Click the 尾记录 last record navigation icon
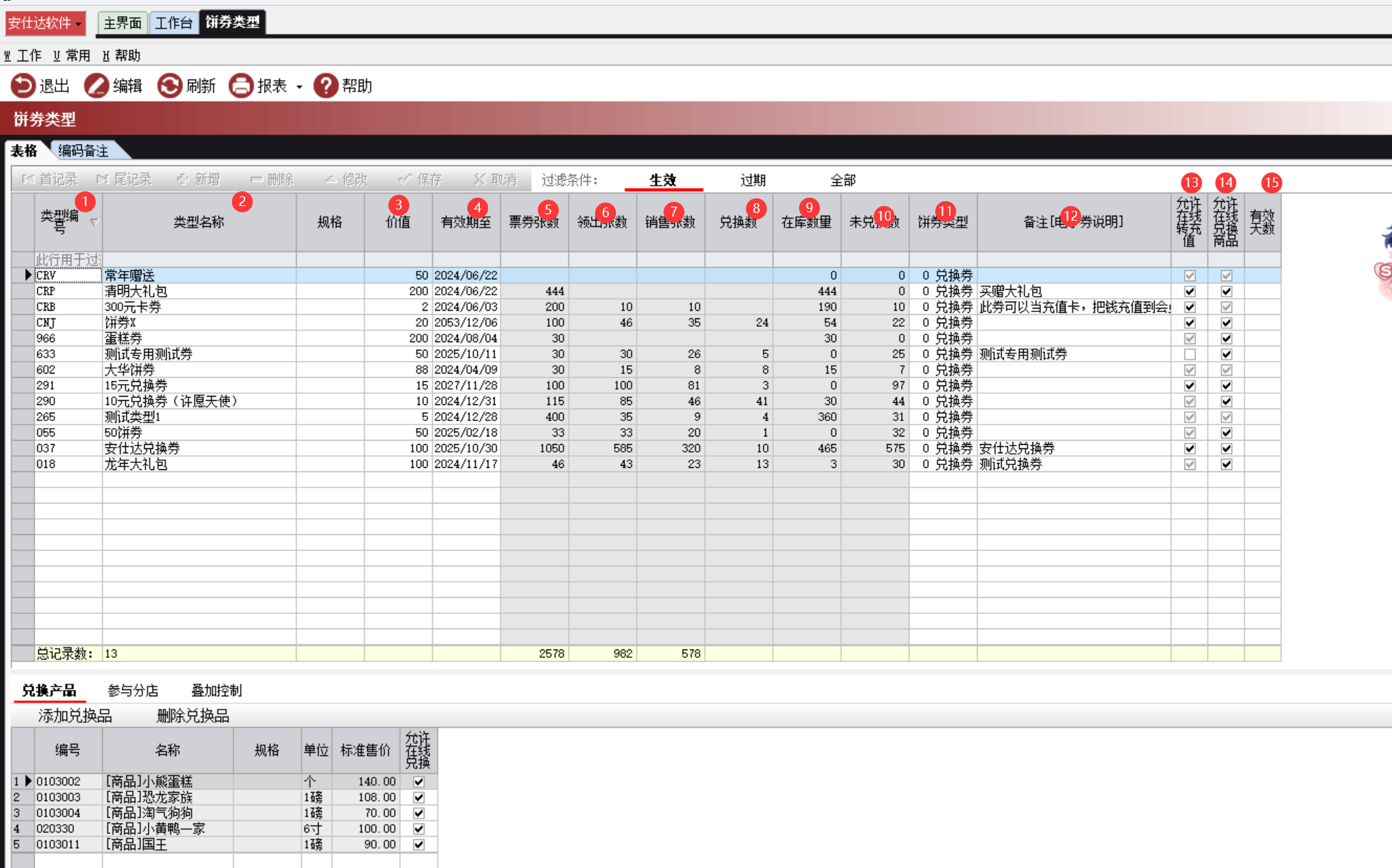 (x=103, y=179)
